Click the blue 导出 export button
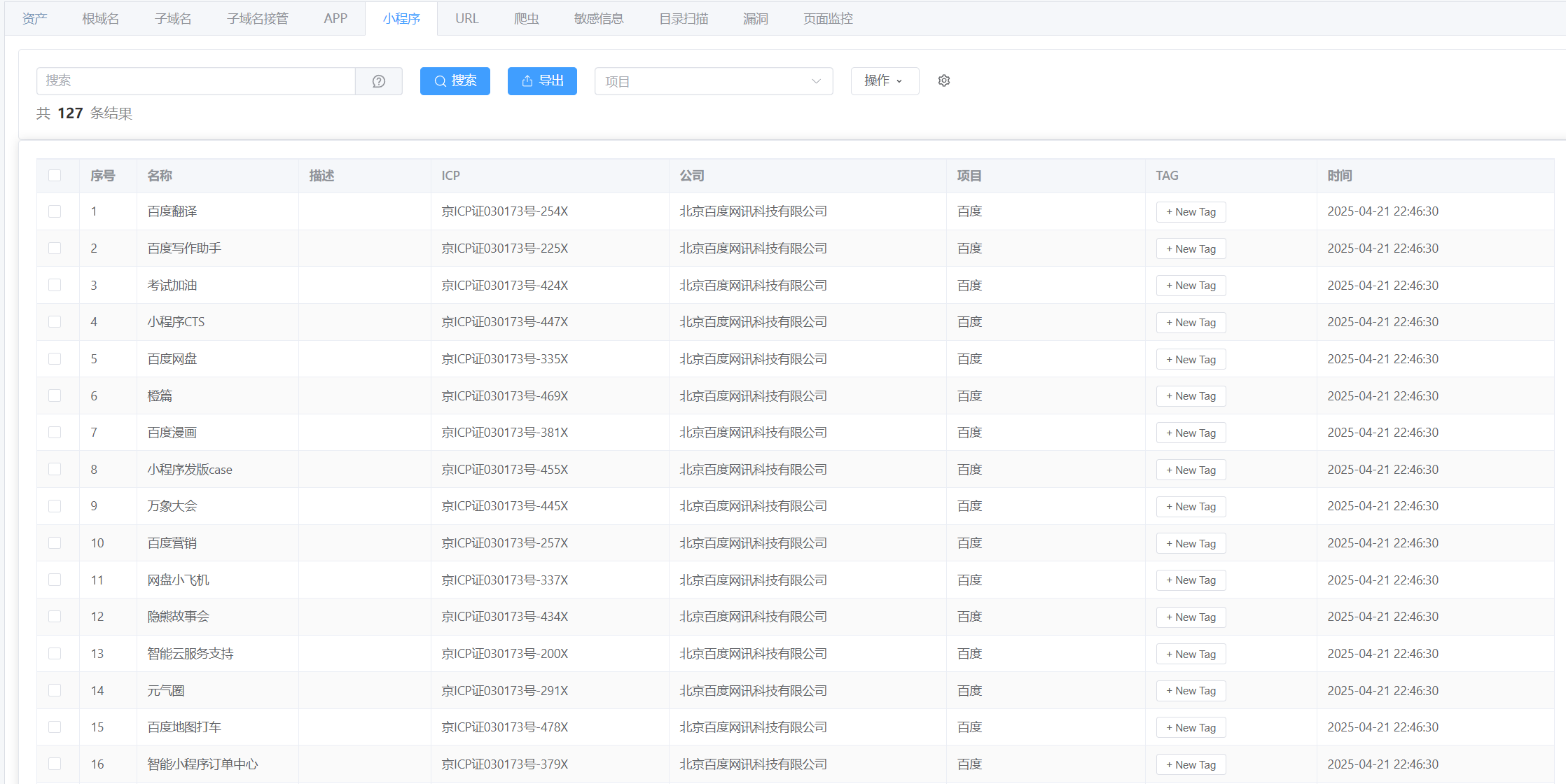The height and width of the screenshot is (784, 1566). click(542, 81)
